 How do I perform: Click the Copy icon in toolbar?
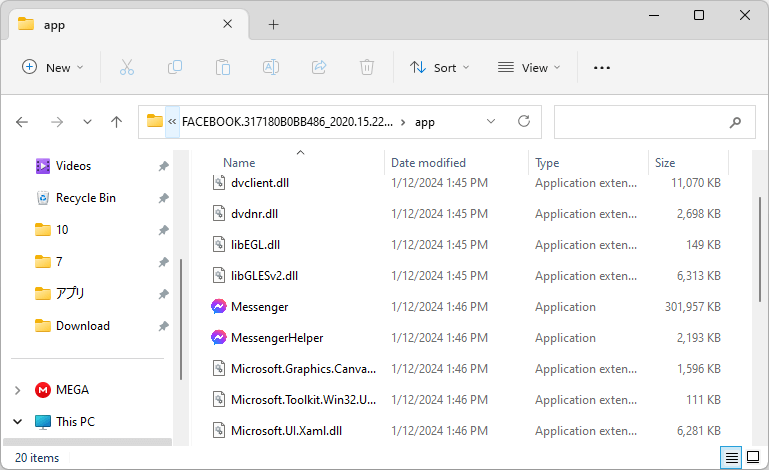tap(175, 67)
